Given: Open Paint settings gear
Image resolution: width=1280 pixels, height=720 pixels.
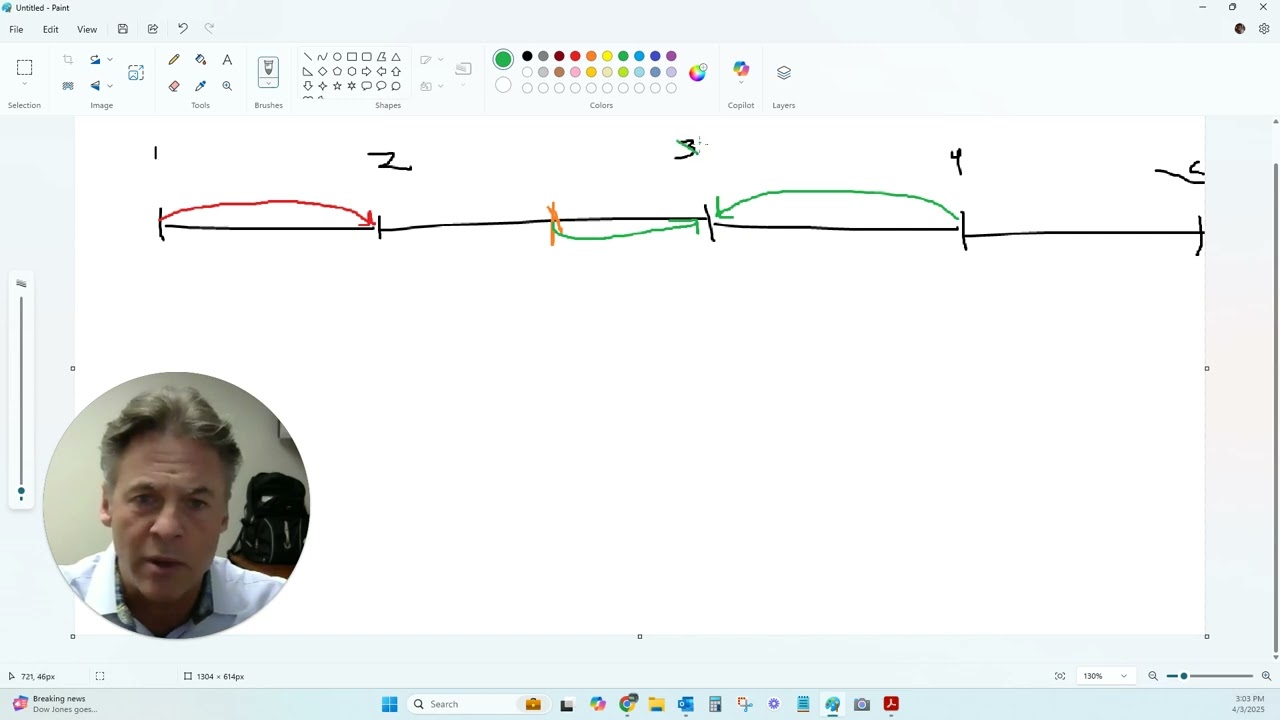Looking at the screenshot, I should tap(1264, 29).
